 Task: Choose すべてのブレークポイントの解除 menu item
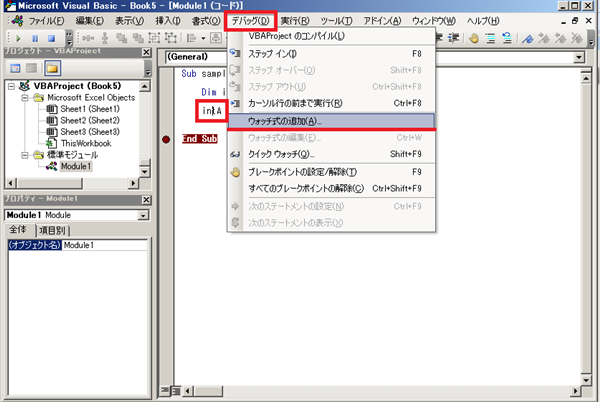pyautogui.click(x=331, y=189)
